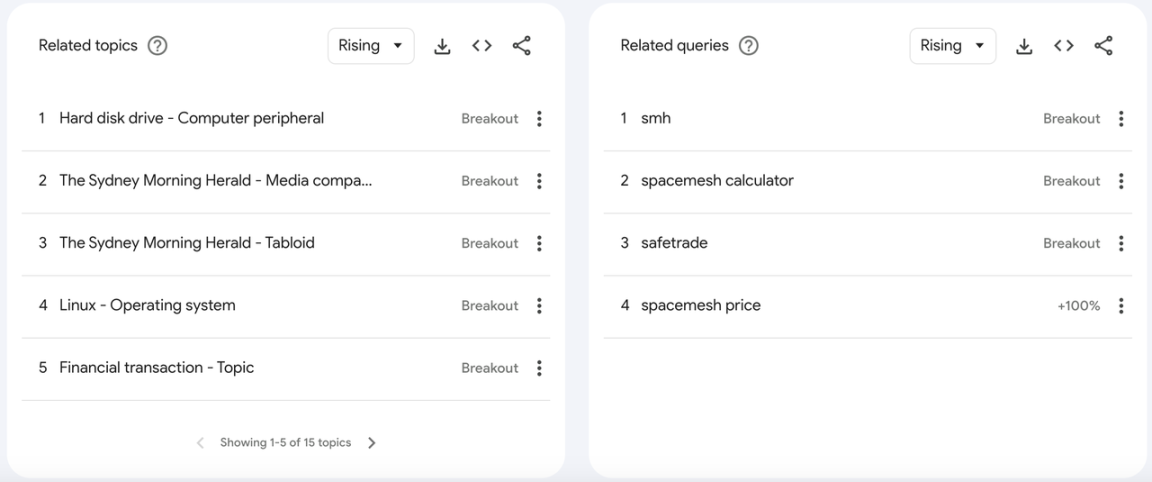Open embed code for Related topics
Screen dimensions: 1152x482
click(481, 46)
